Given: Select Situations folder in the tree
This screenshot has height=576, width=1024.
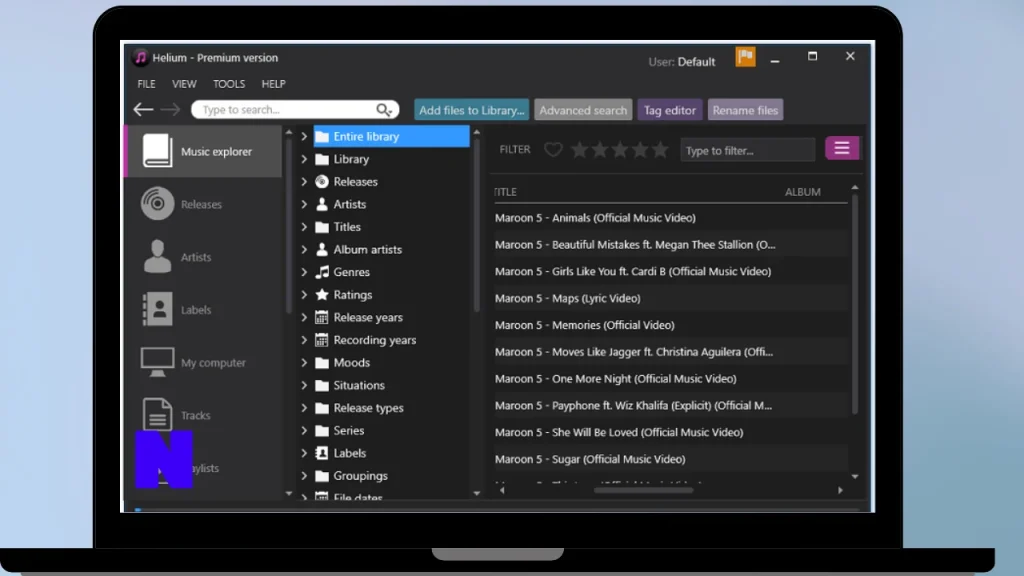Looking at the screenshot, I should [x=359, y=385].
